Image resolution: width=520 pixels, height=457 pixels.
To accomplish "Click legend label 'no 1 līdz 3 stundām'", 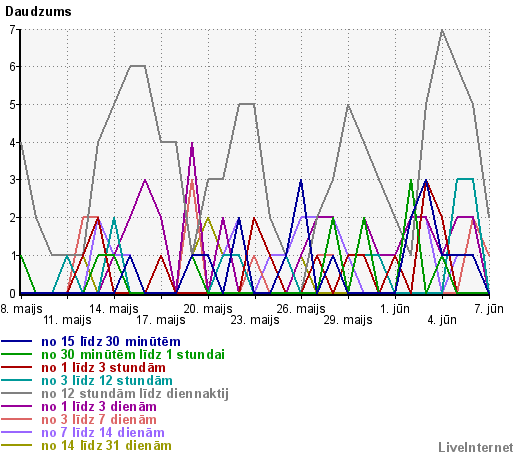I will (x=103, y=368).
